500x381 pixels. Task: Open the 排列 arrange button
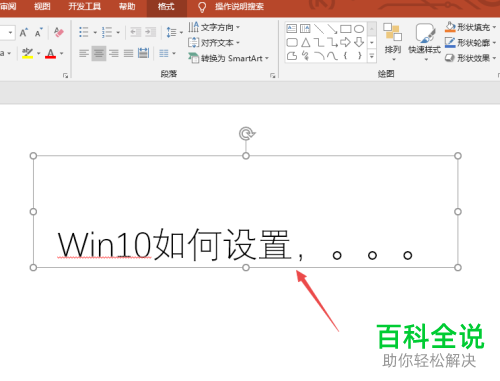point(393,42)
